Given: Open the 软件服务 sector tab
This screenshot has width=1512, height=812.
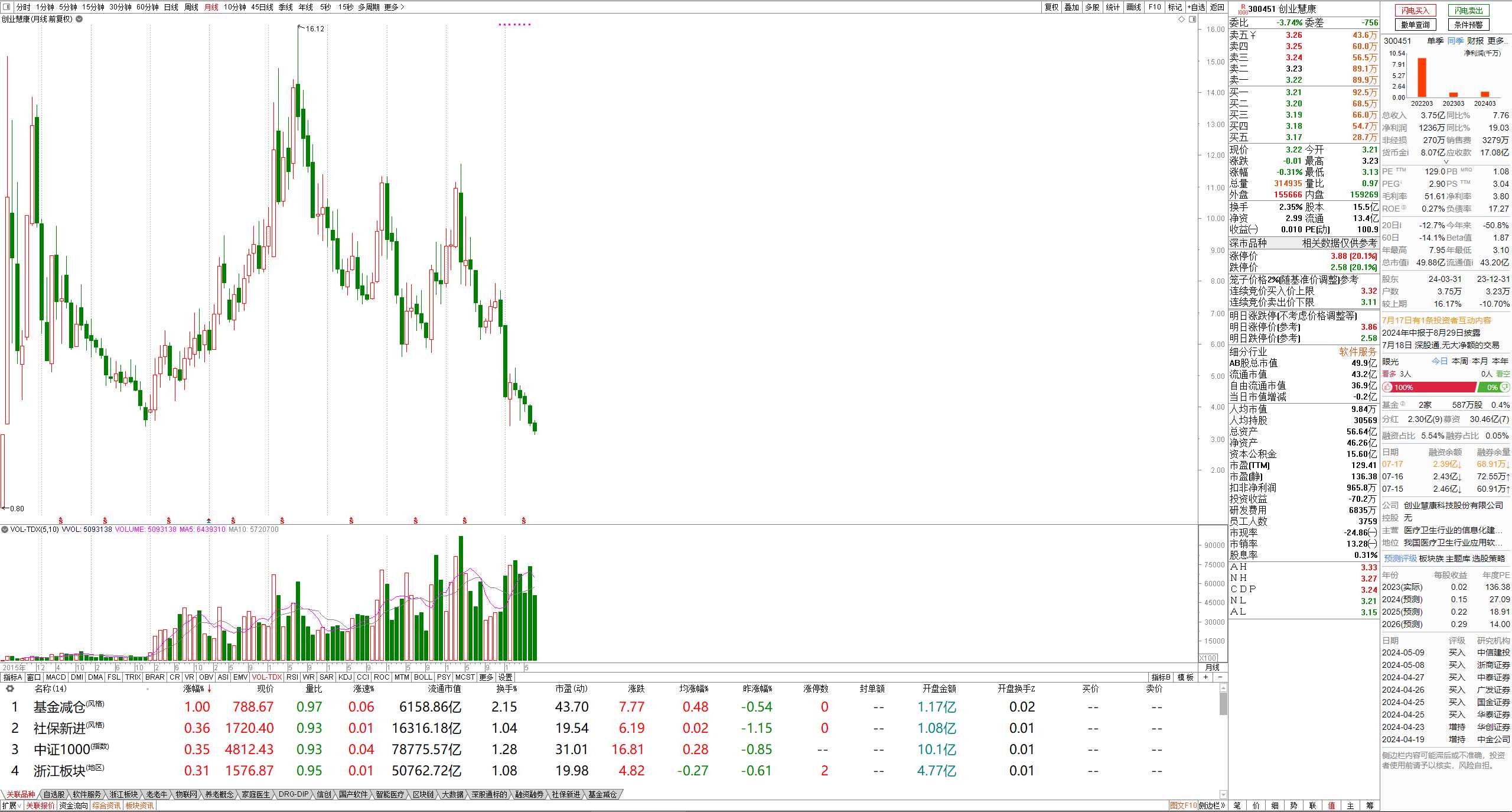Looking at the screenshot, I should tap(87, 794).
